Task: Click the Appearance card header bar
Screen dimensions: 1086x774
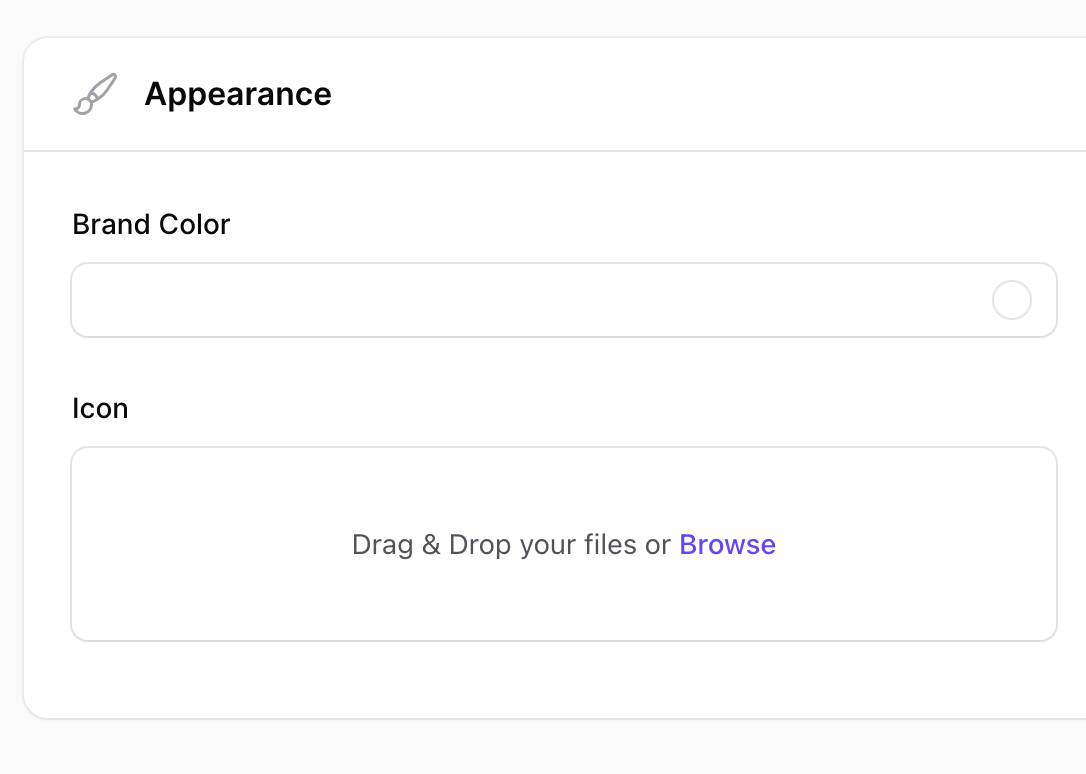Action: tap(554, 94)
